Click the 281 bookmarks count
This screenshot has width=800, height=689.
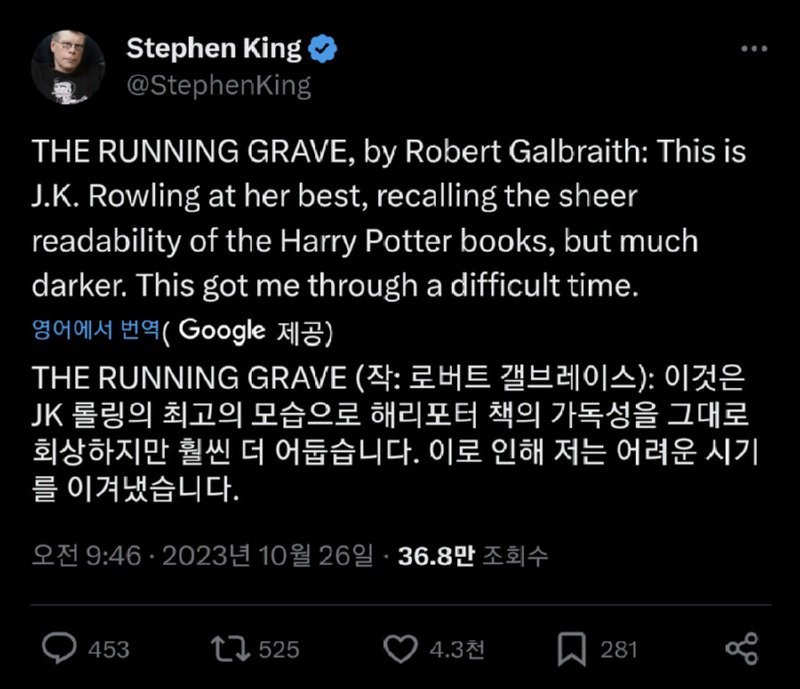[x=619, y=650]
